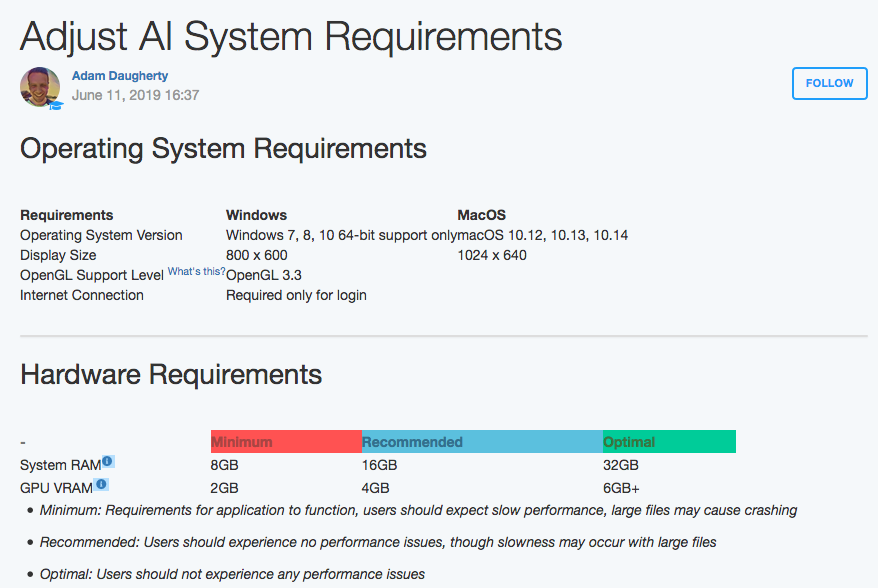This screenshot has width=878, height=588.
Task: Click the "800 x 600" display size
Action: [x=256, y=255]
